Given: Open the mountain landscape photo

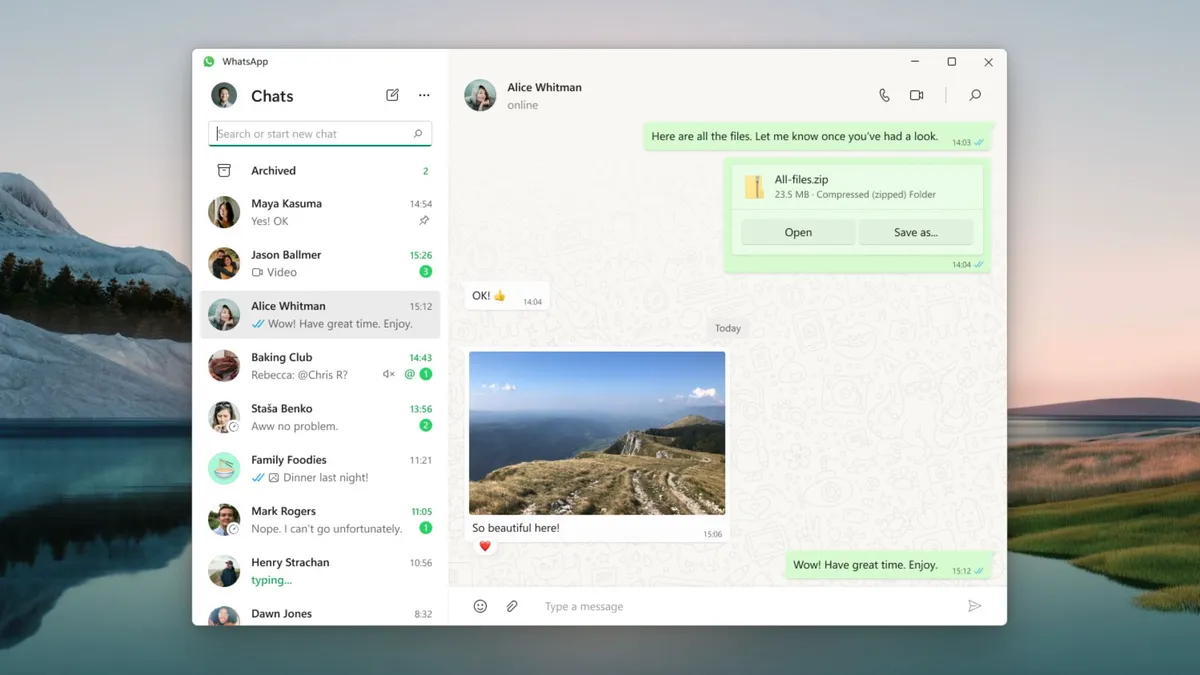Looking at the screenshot, I should (x=597, y=432).
